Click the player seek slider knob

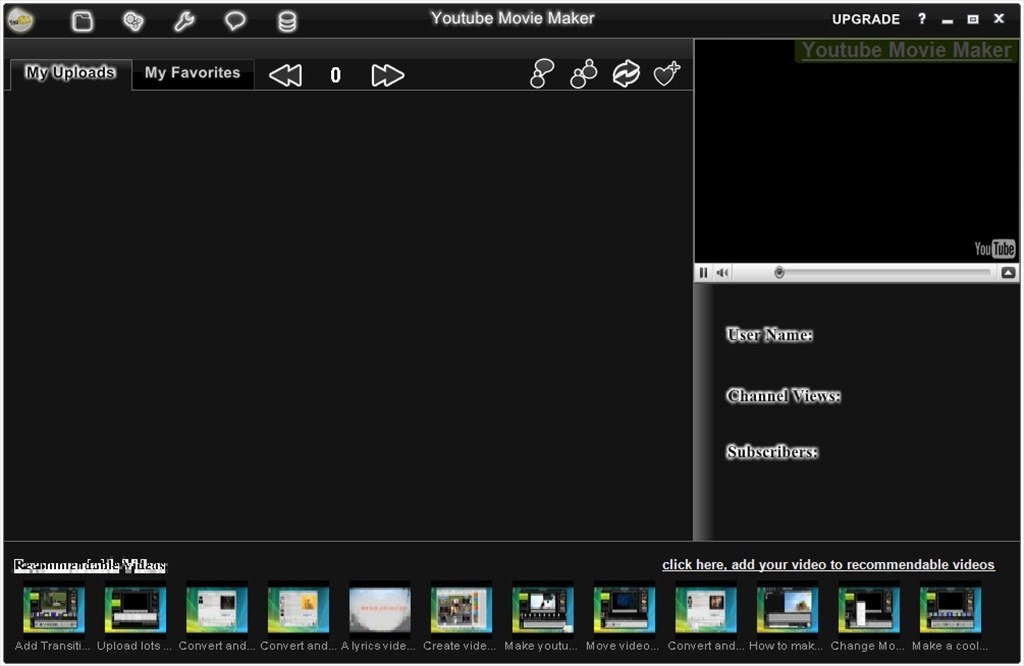click(778, 272)
